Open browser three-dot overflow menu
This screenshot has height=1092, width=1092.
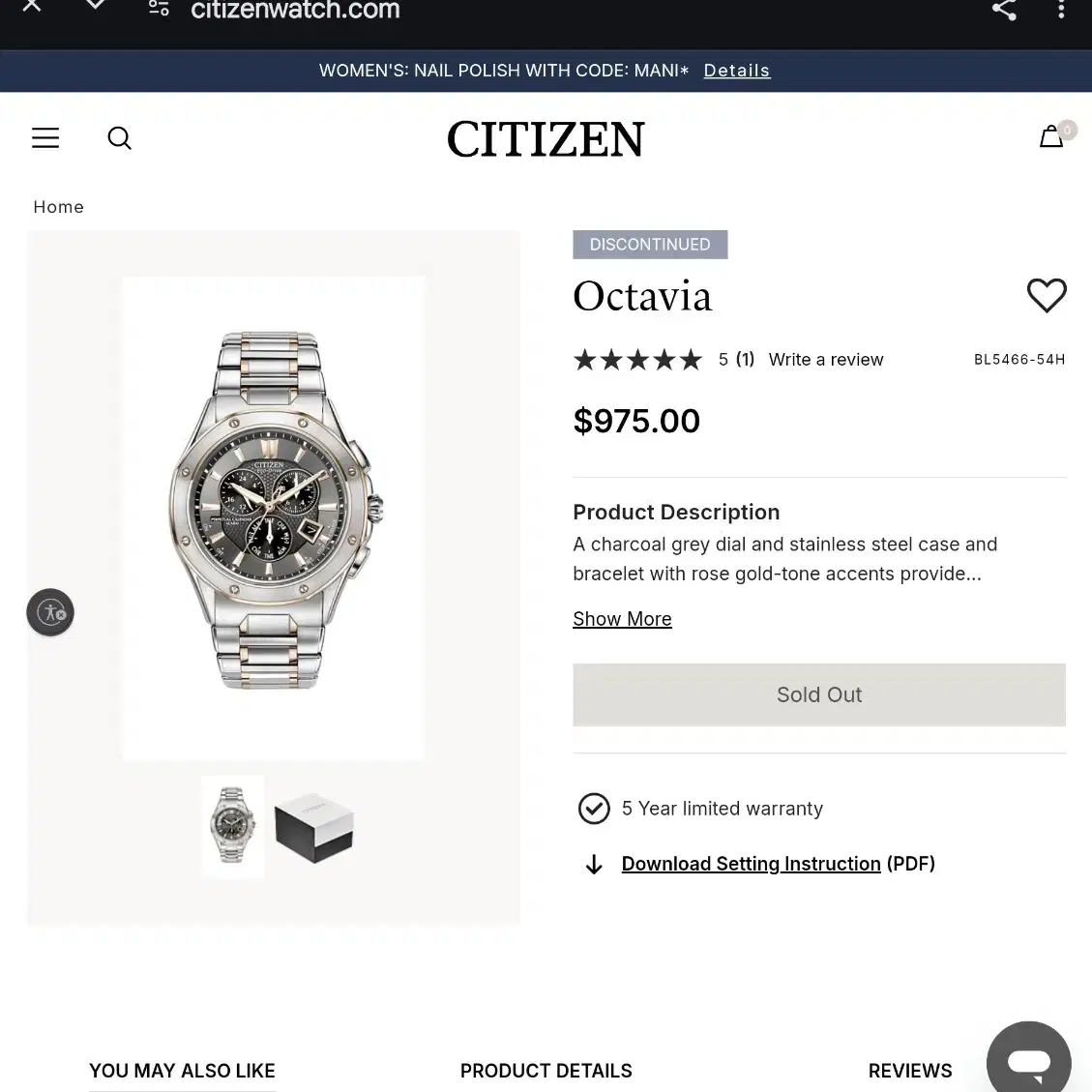point(1061,10)
